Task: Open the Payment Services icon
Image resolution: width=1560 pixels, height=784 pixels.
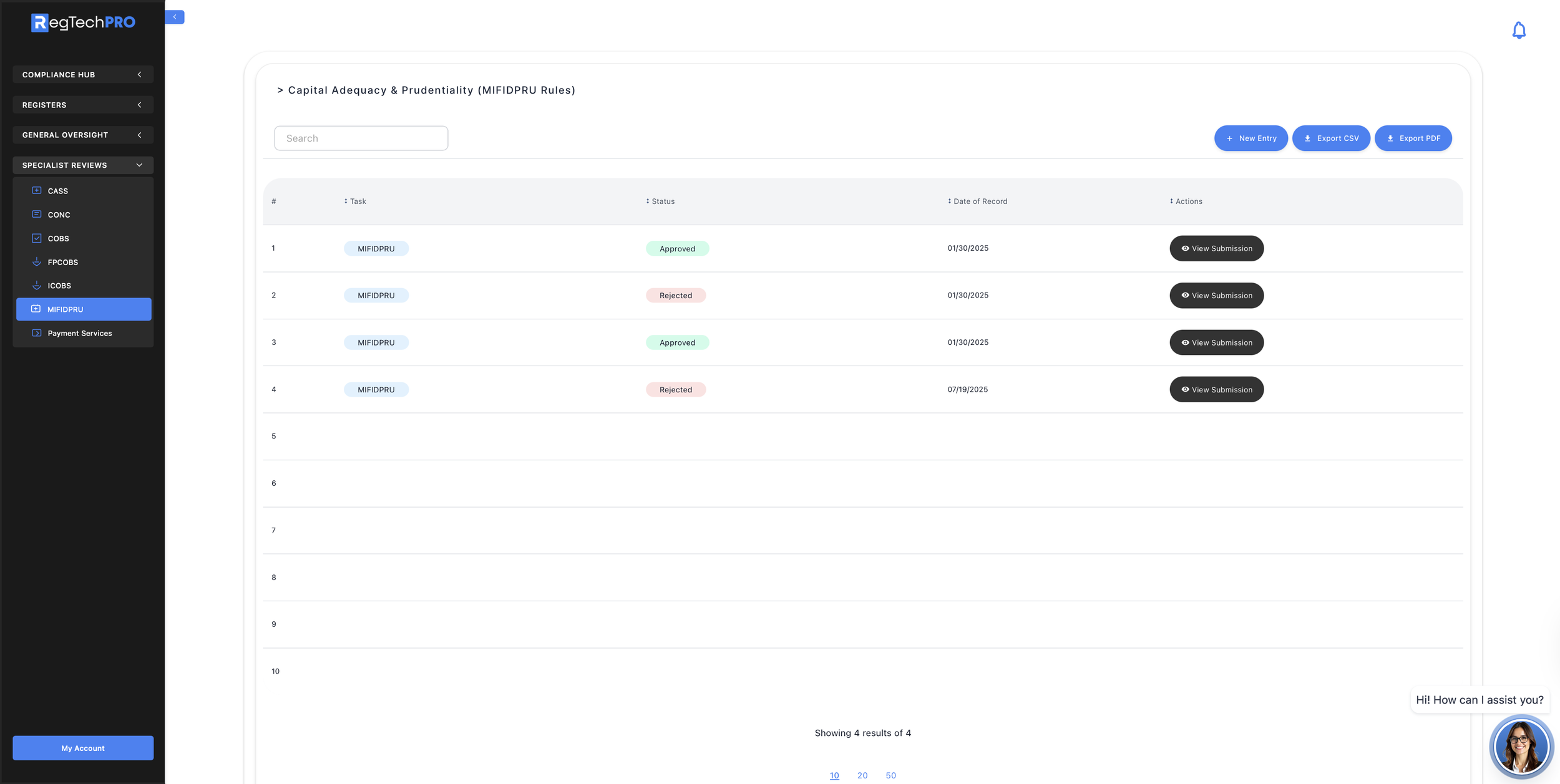Action: click(37, 333)
